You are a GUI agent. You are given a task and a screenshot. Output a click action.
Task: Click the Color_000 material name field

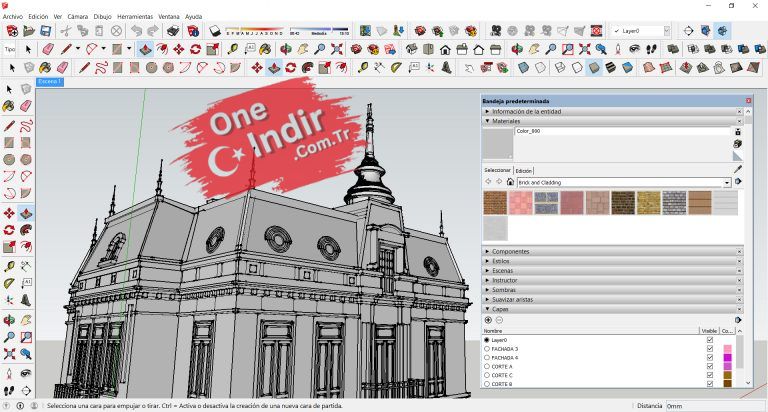(x=622, y=131)
